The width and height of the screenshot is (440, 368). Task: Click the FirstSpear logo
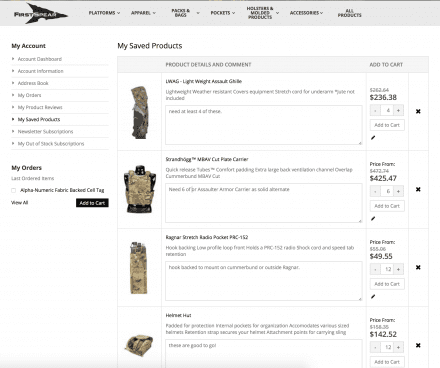[x=40, y=14]
